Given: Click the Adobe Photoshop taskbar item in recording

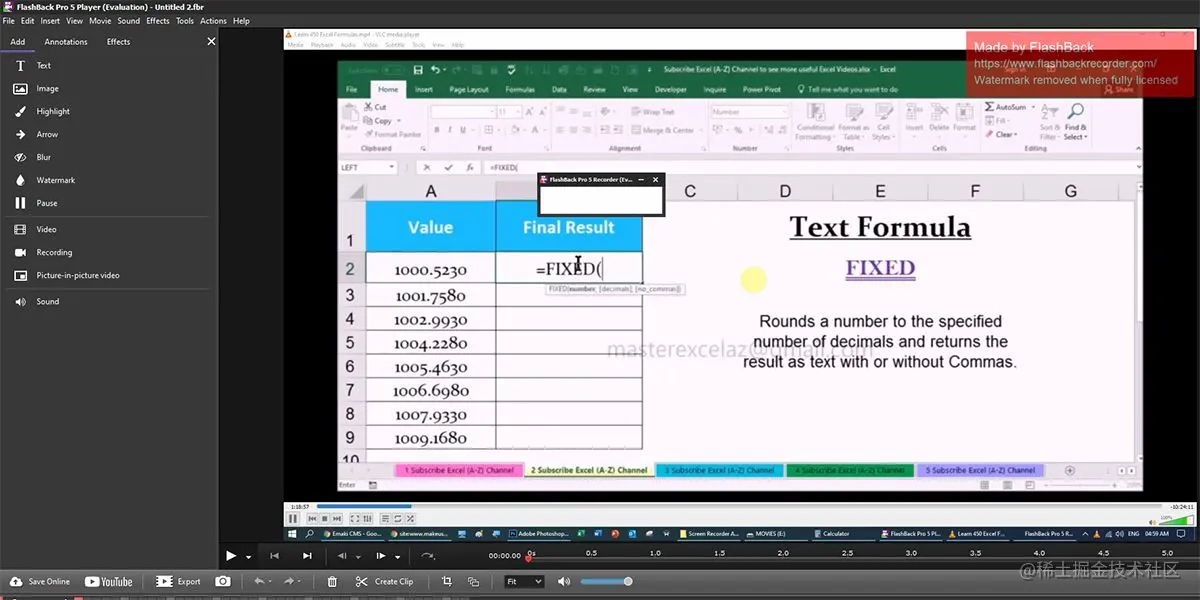Looking at the screenshot, I should click(x=540, y=534).
